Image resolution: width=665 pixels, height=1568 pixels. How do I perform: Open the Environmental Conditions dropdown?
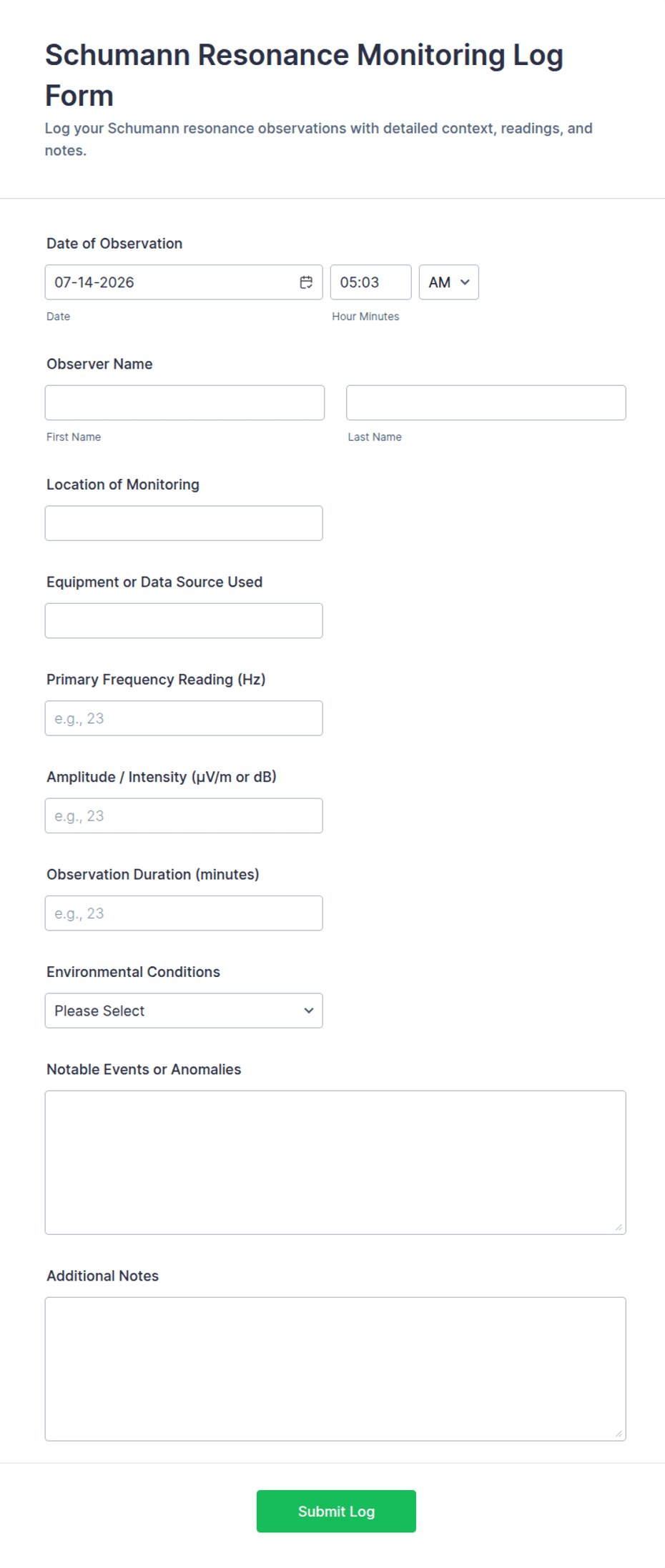(x=184, y=1011)
